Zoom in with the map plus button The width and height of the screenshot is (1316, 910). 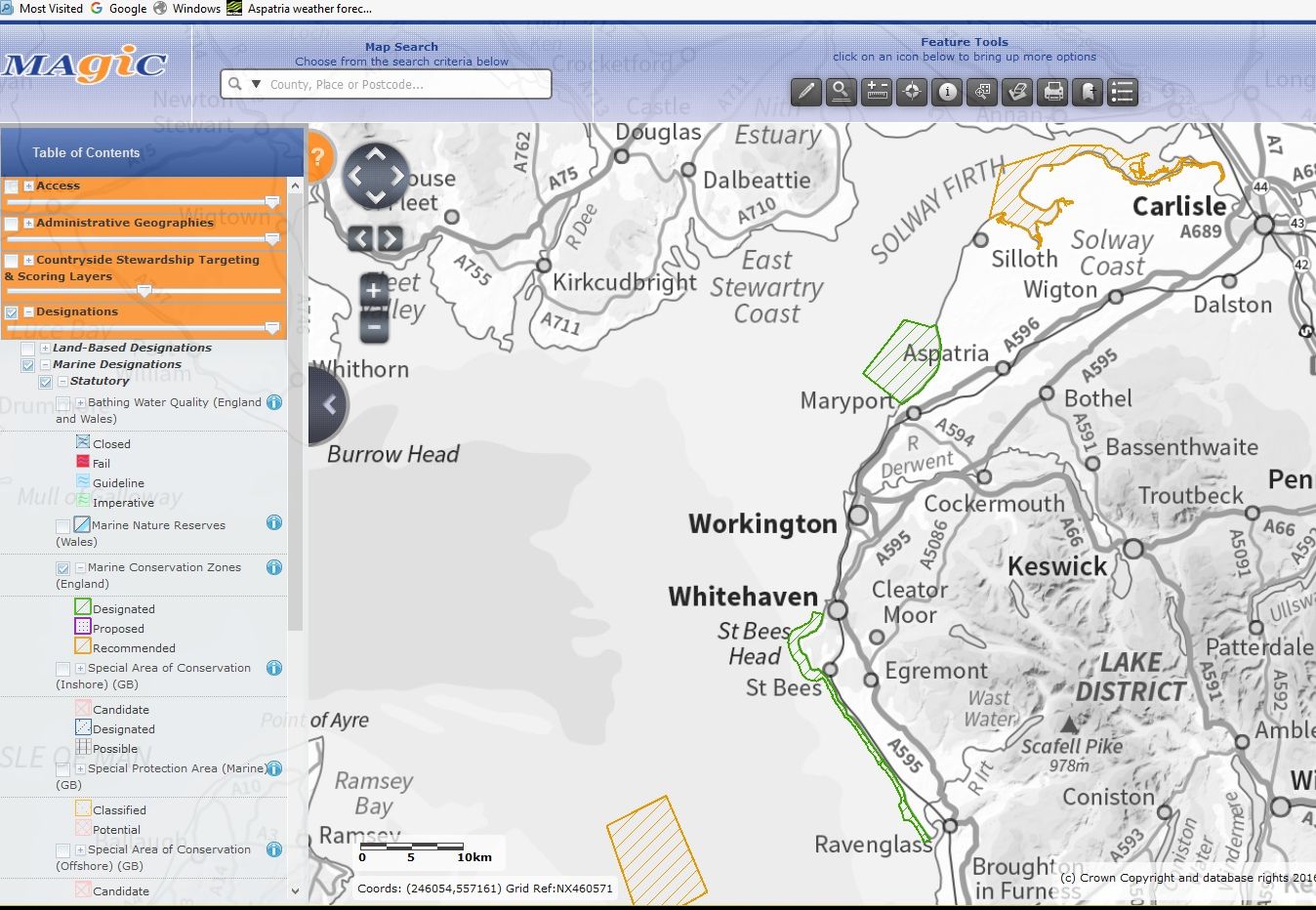click(373, 291)
